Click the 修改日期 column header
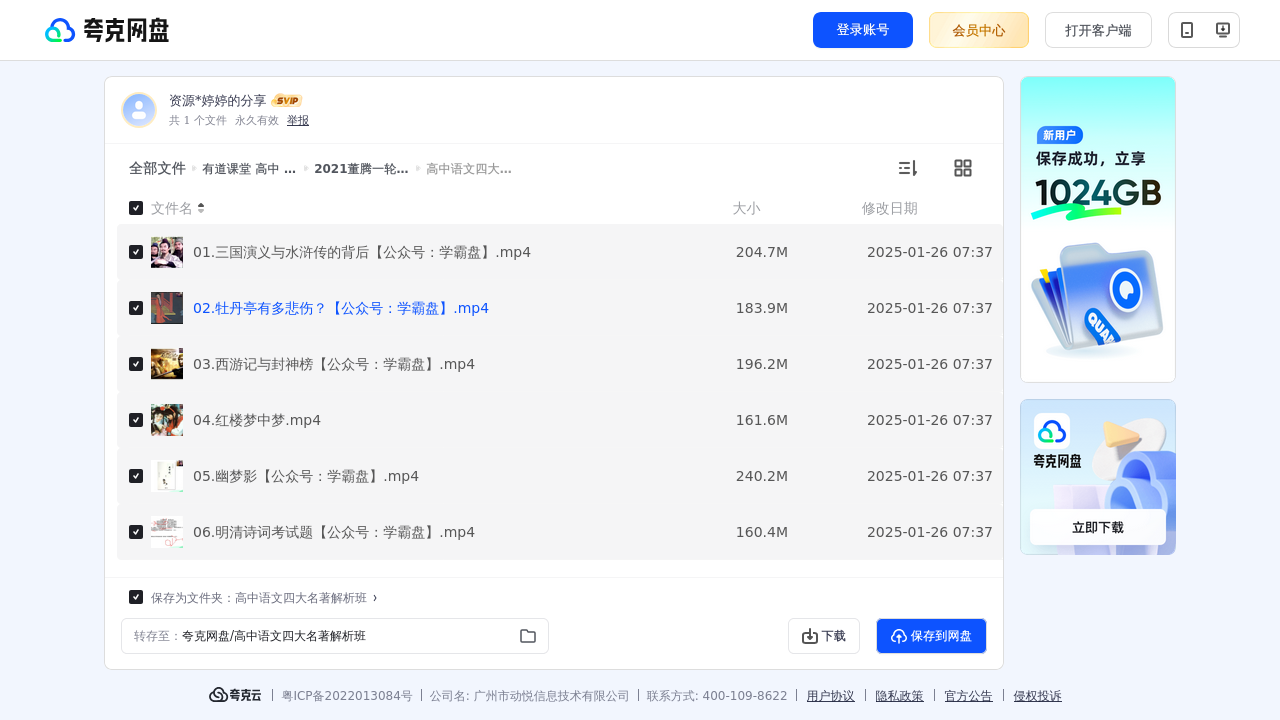The width and height of the screenshot is (1280, 720). [x=890, y=208]
